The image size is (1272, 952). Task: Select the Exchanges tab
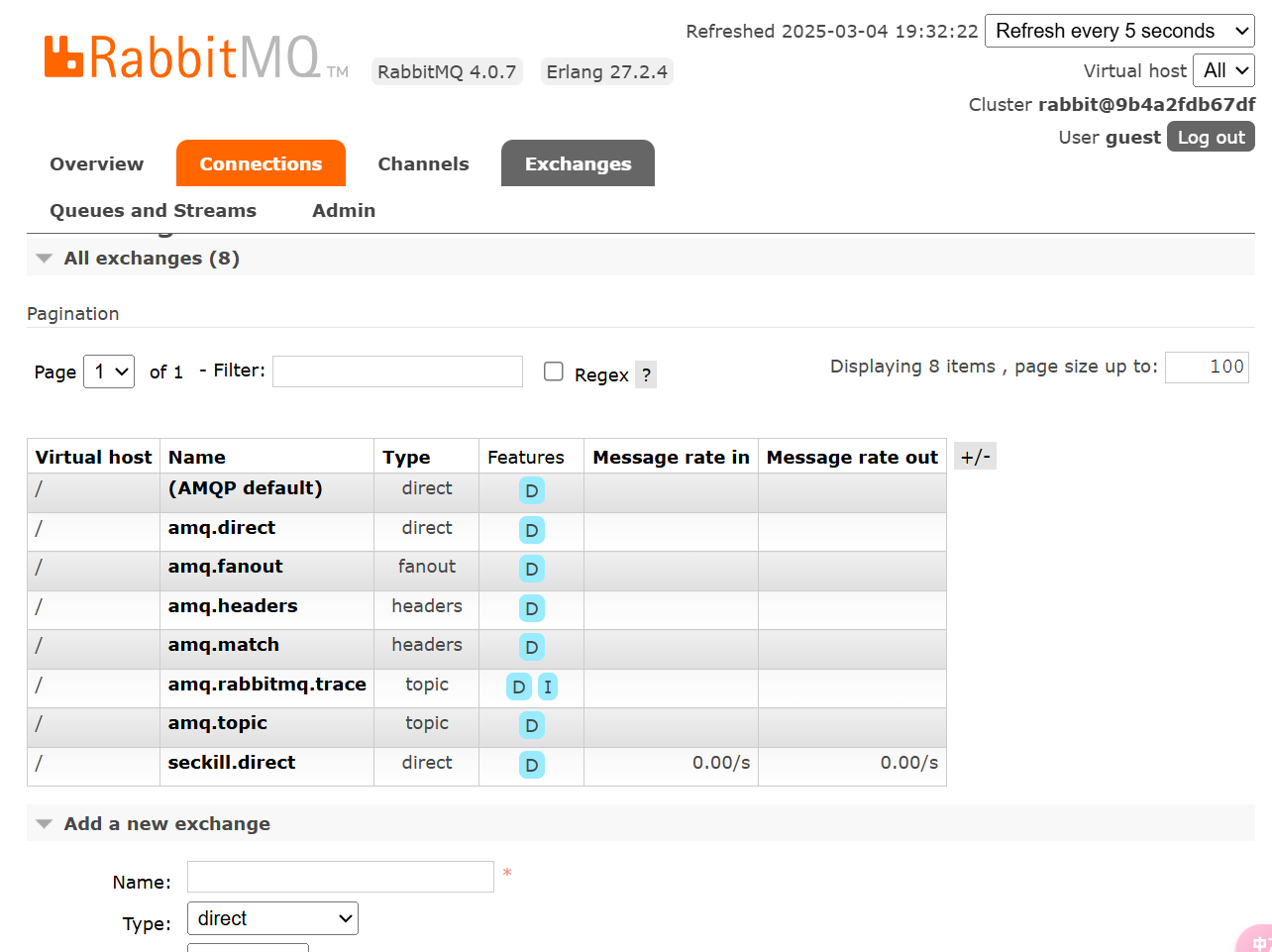pos(578,163)
